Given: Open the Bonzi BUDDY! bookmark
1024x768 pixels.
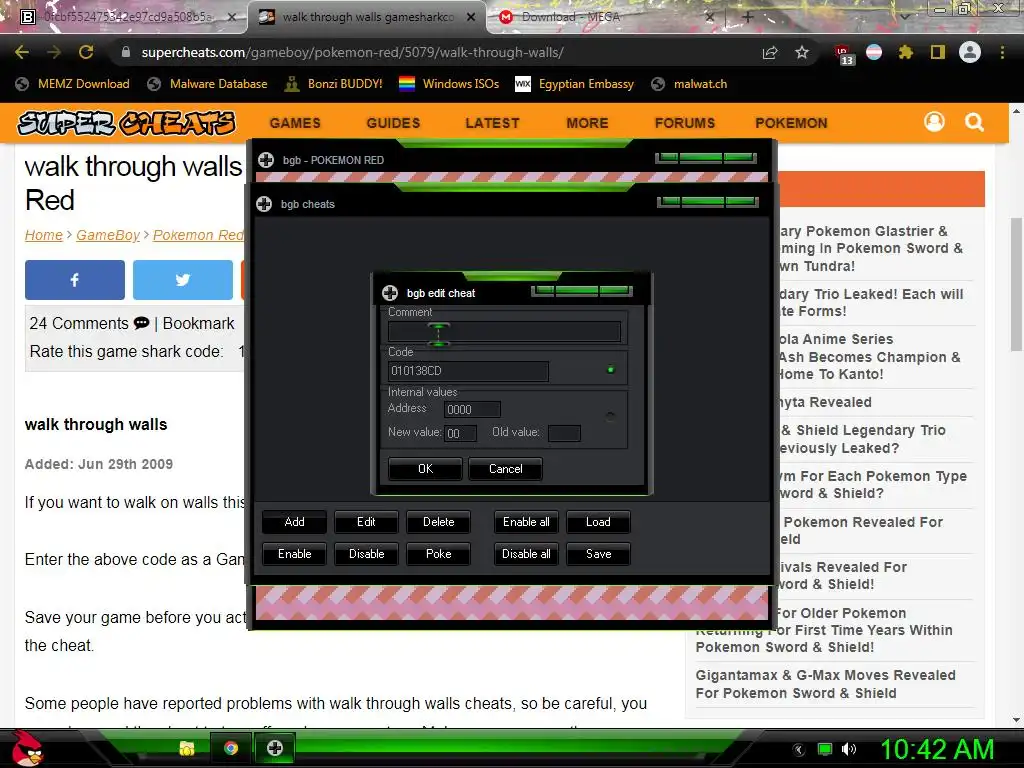Looking at the screenshot, I should pos(334,84).
